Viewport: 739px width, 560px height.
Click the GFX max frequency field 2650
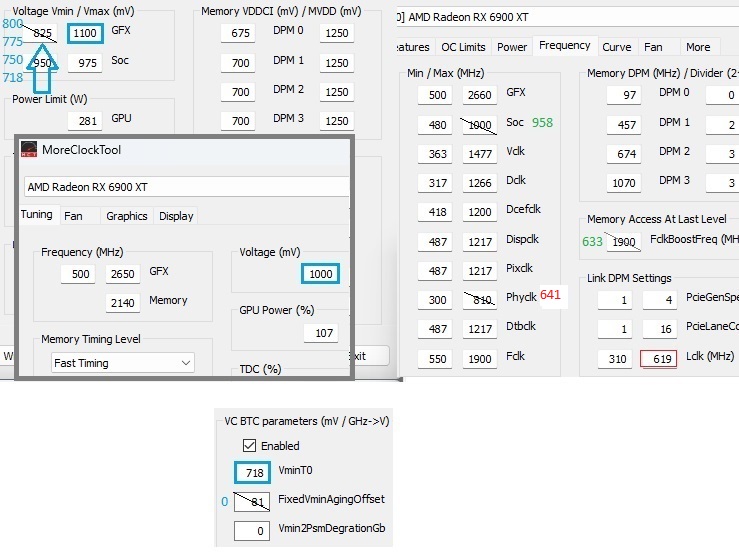(123, 274)
